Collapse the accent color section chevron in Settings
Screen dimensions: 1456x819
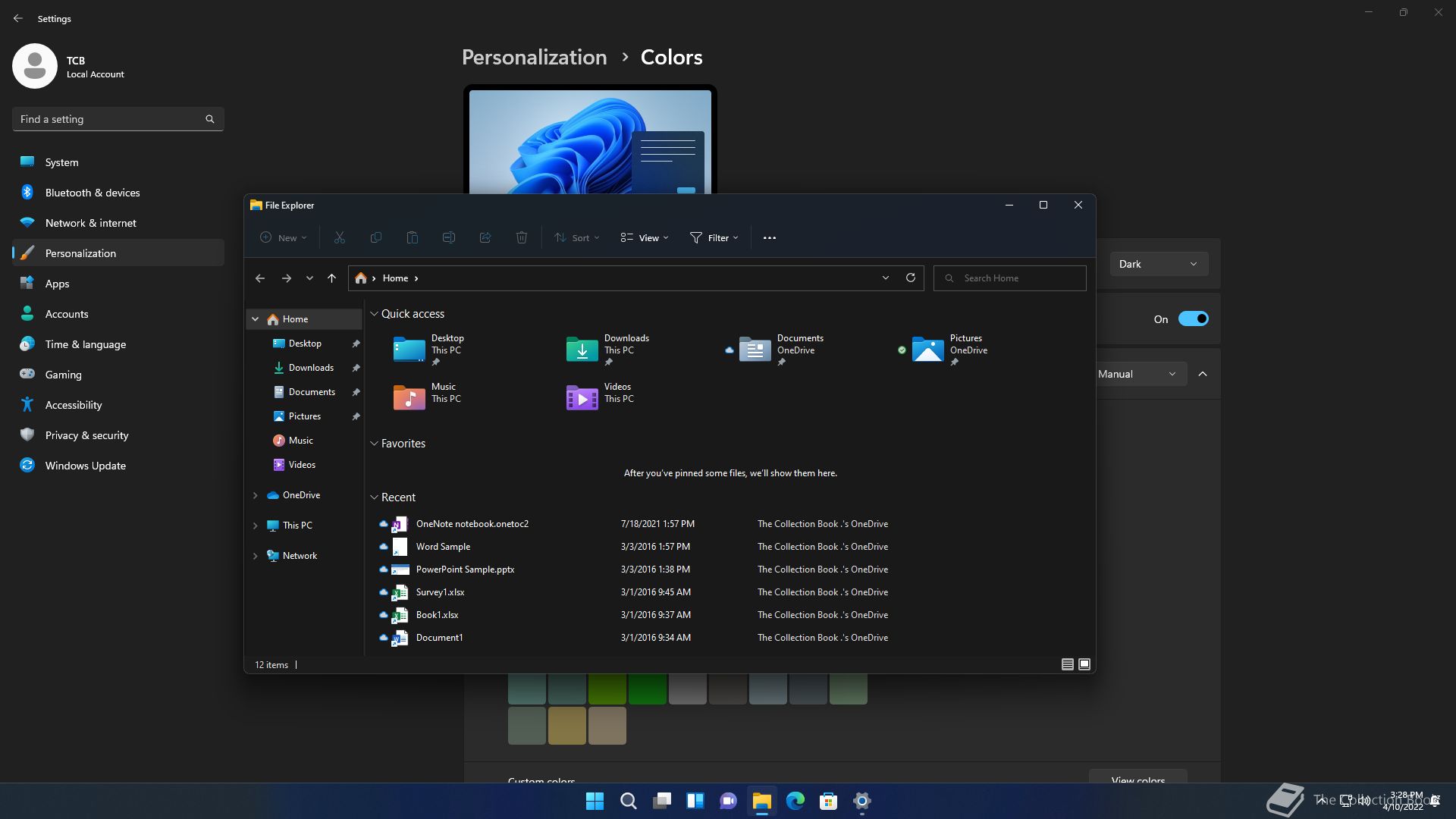point(1203,374)
